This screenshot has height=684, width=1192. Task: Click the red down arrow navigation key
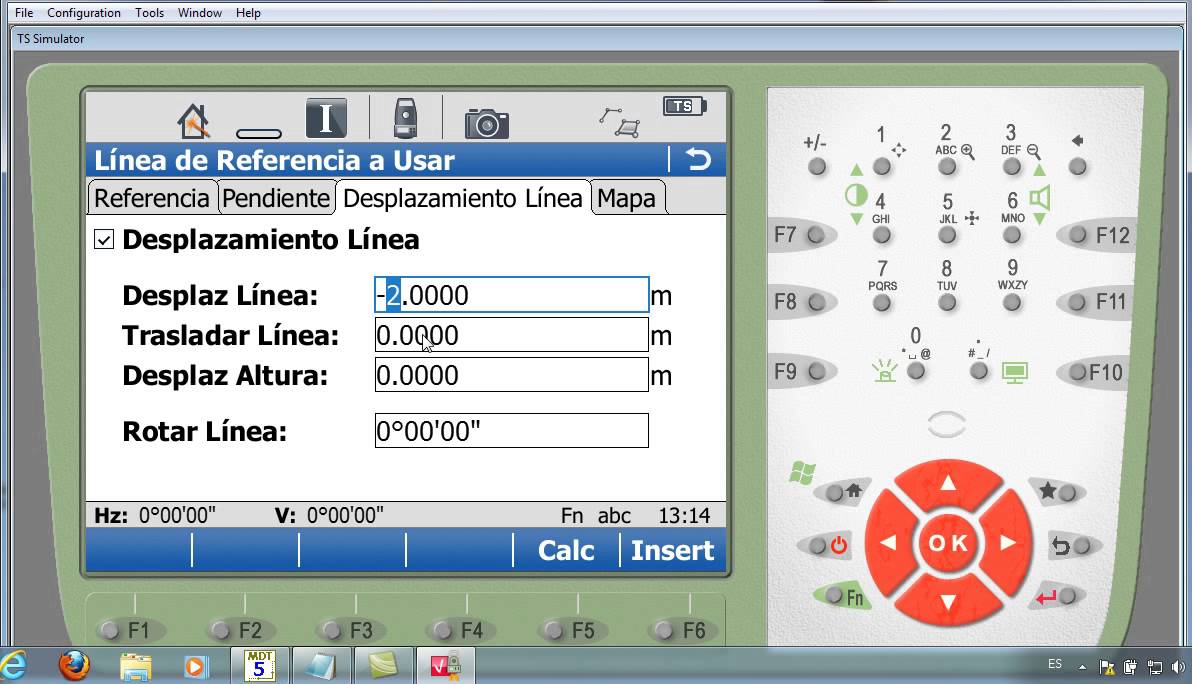click(x=948, y=603)
